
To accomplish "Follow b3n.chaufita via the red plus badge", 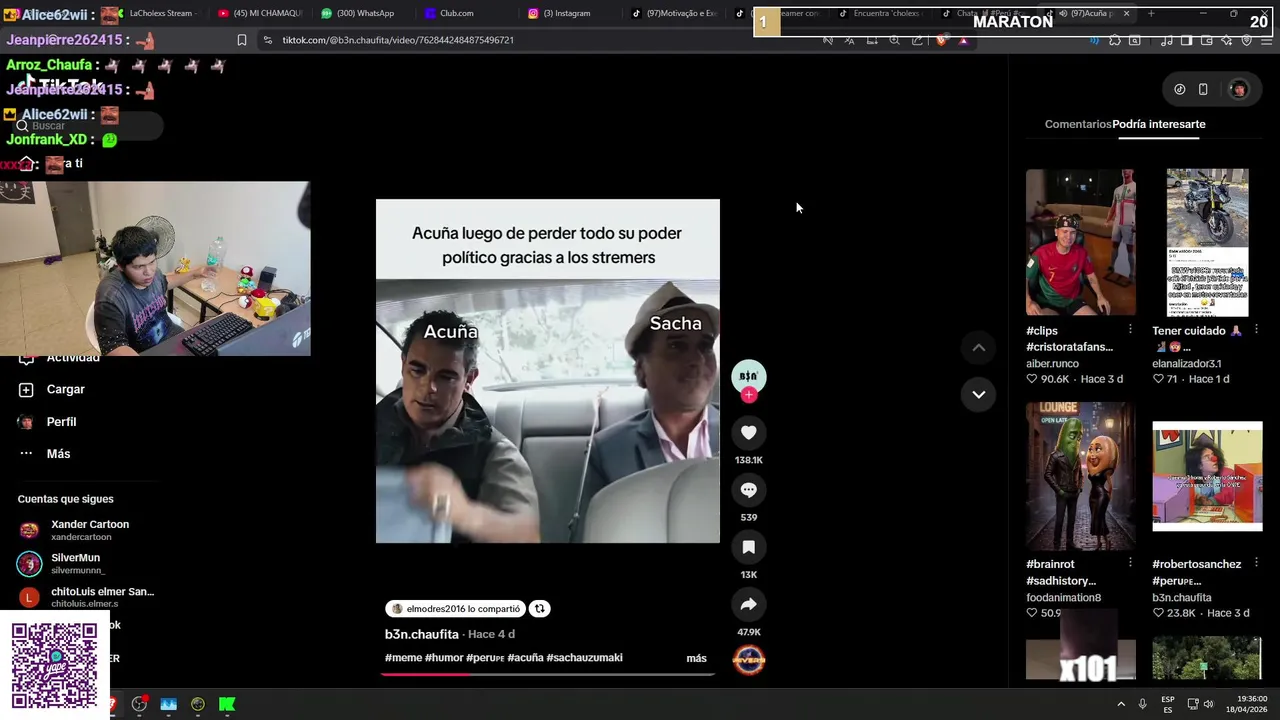I will click(748, 395).
